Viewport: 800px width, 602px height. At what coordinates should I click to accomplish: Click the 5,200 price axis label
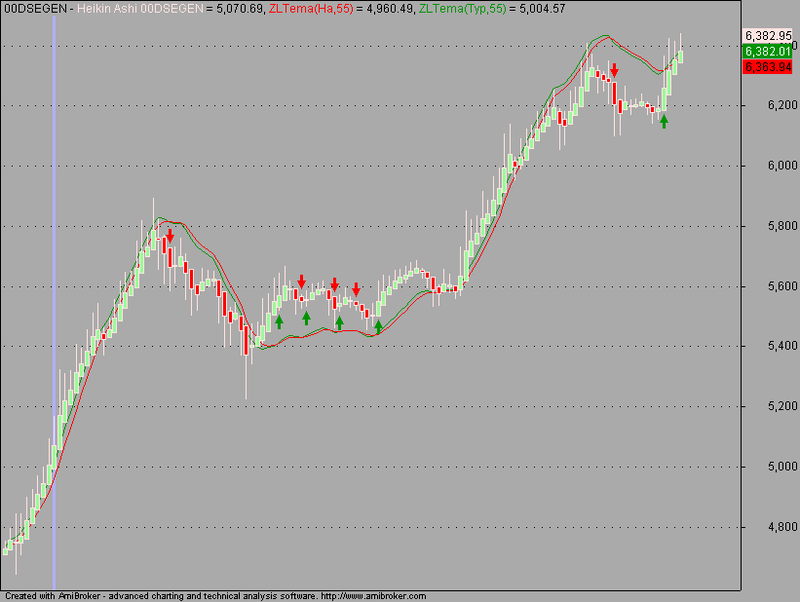click(782, 407)
